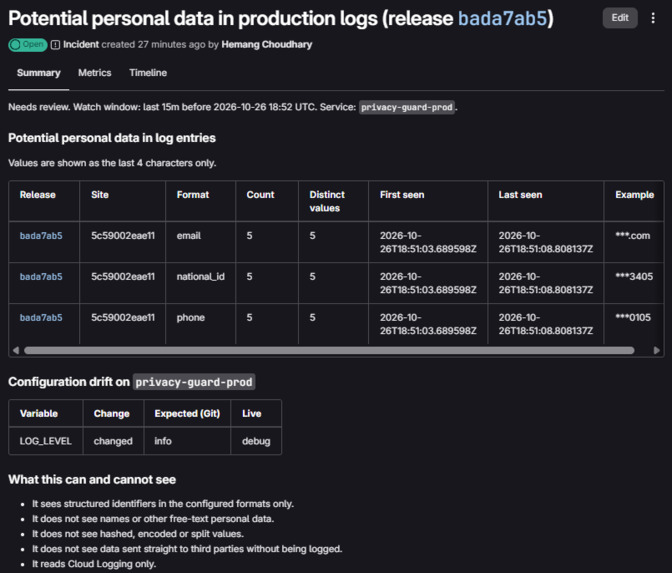The width and height of the screenshot is (672, 573).
Task: Open bada7ab5 link in national_id row
Action: [x=41, y=277]
